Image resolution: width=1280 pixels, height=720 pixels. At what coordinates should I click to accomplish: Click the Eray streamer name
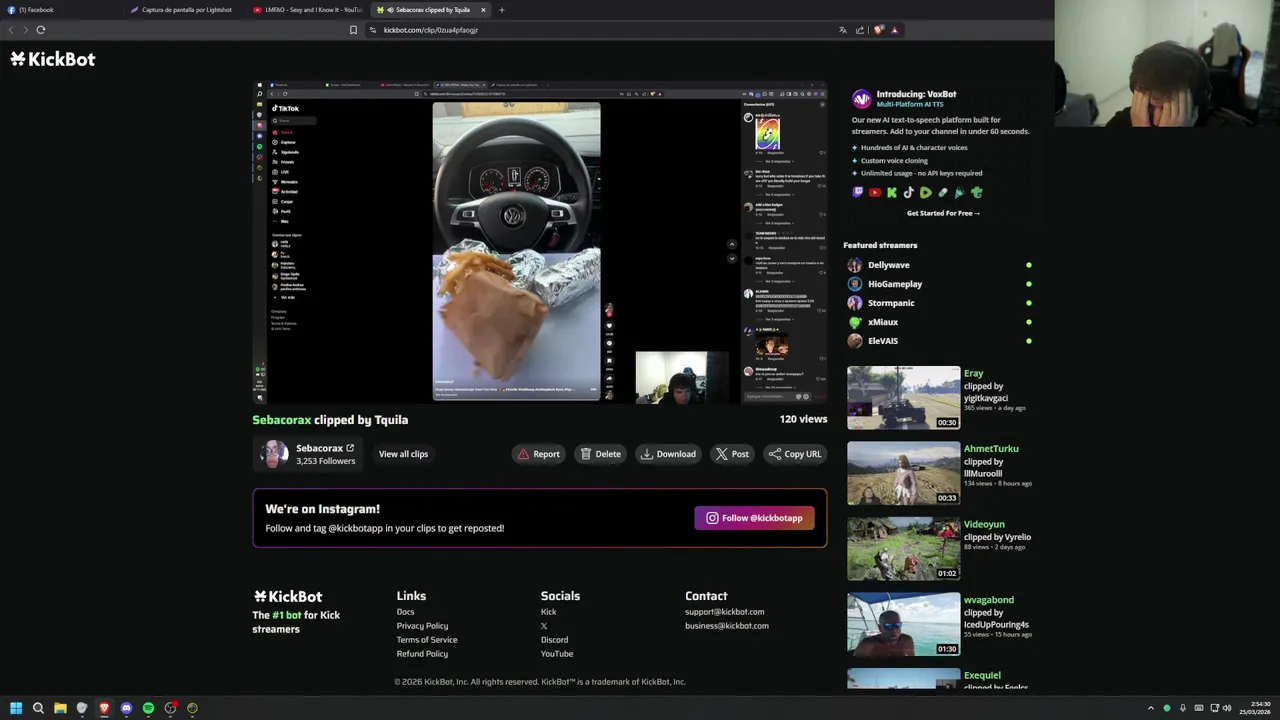point(973,373)
